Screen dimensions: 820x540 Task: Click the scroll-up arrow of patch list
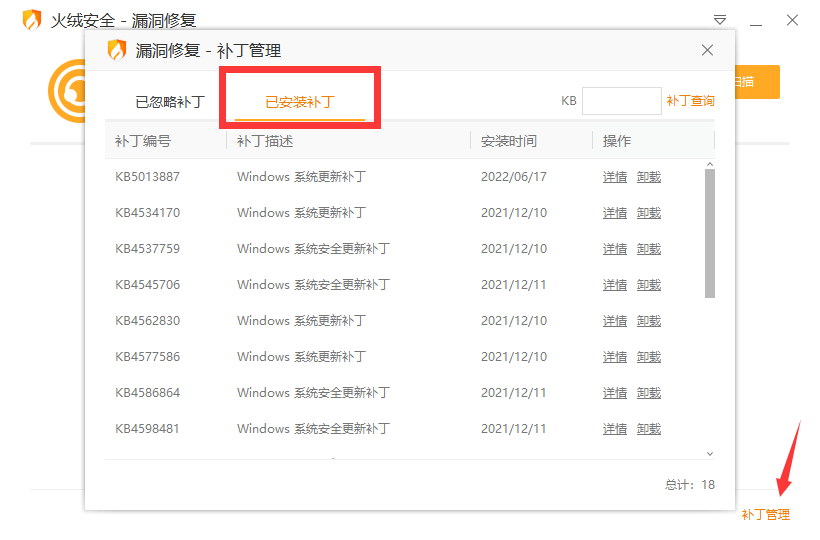click(x=710, y=164)
